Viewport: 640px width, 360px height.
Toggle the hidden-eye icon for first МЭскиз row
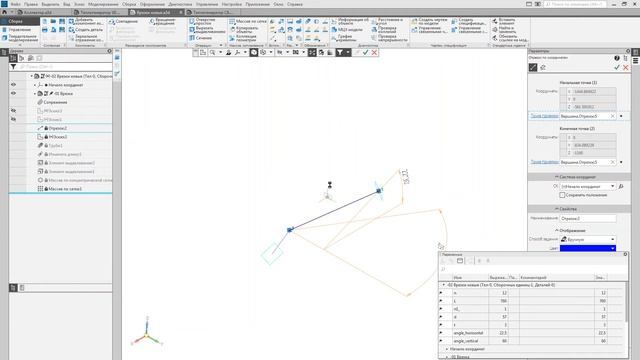13,111
